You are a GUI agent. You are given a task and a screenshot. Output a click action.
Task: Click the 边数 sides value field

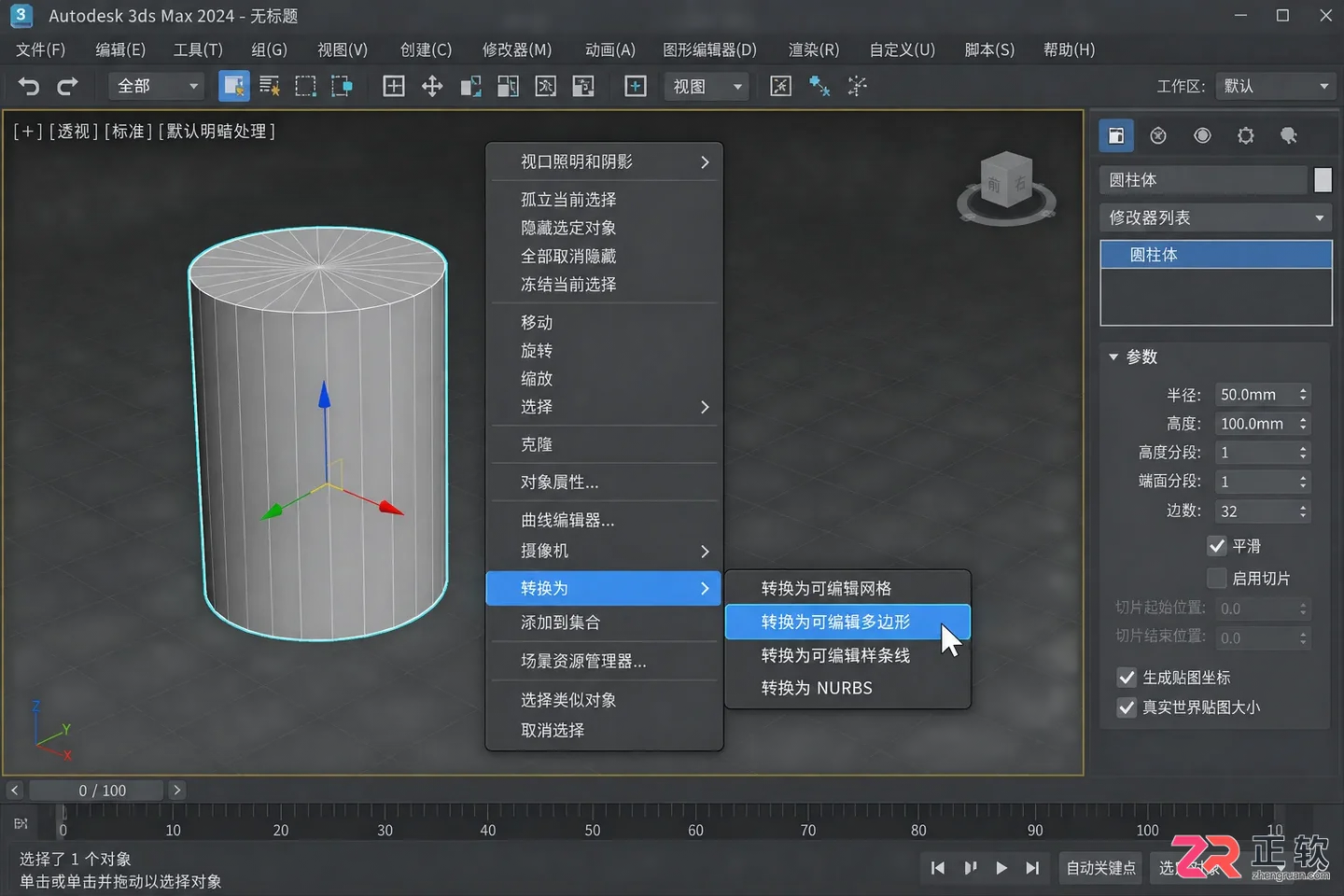click(x=1255, y=511)
